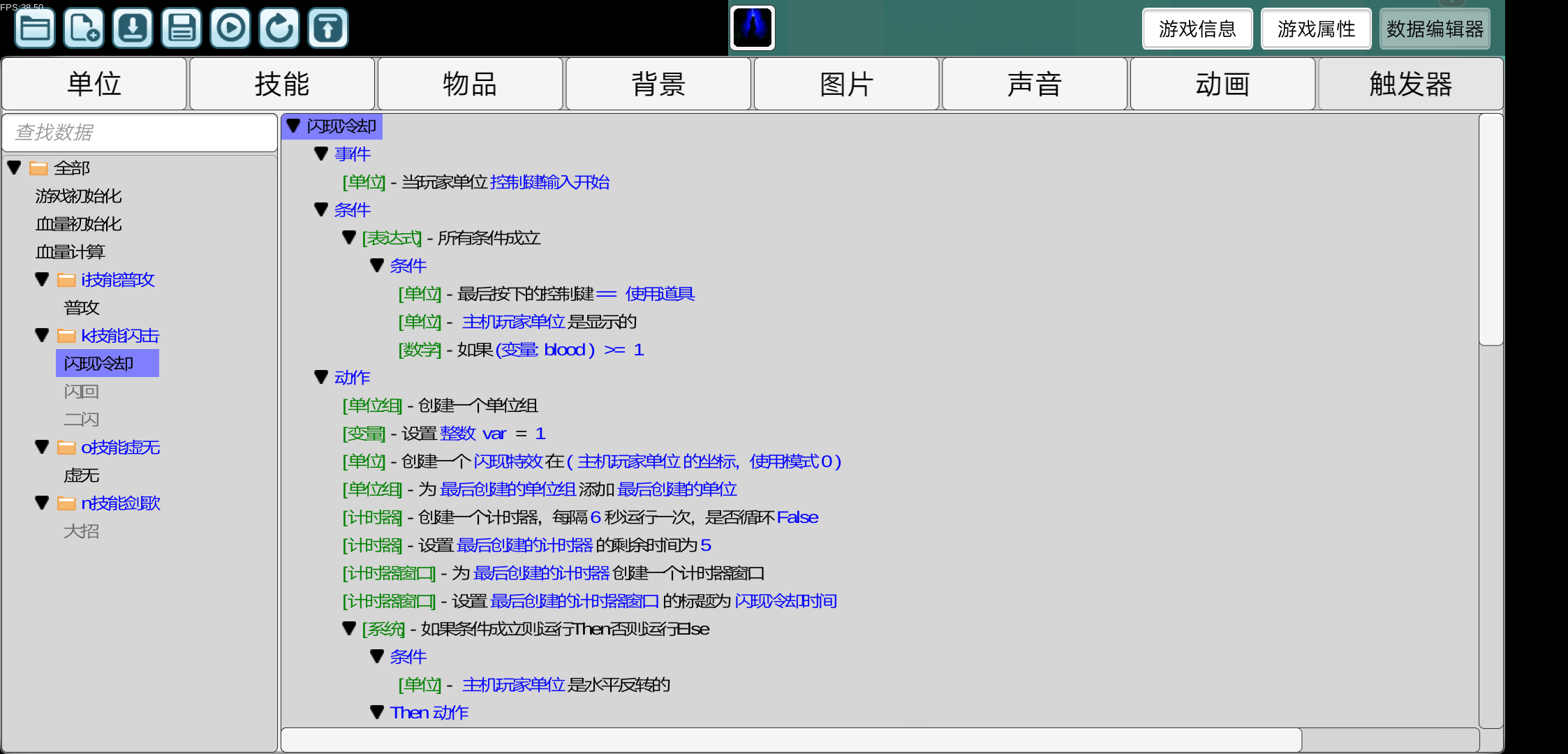Collapse the 全部 root folder arrow
The image size is (1568, 754).
click(x=14, y=168)
